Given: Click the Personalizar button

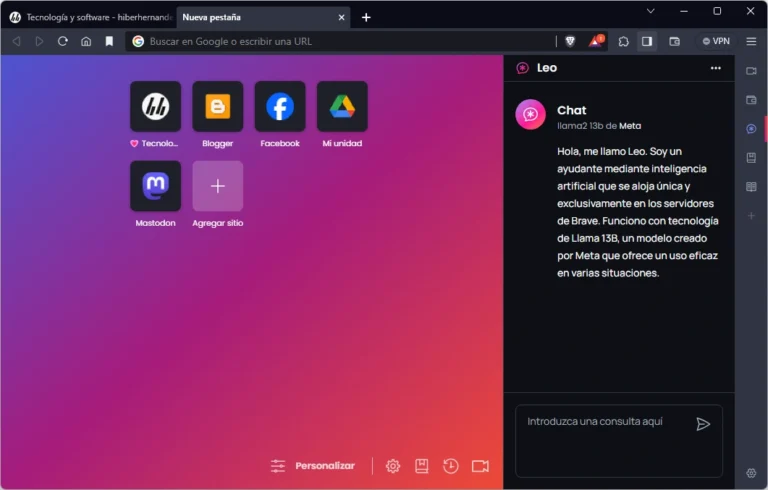Looking at the screenshot, I should [312, 466].
